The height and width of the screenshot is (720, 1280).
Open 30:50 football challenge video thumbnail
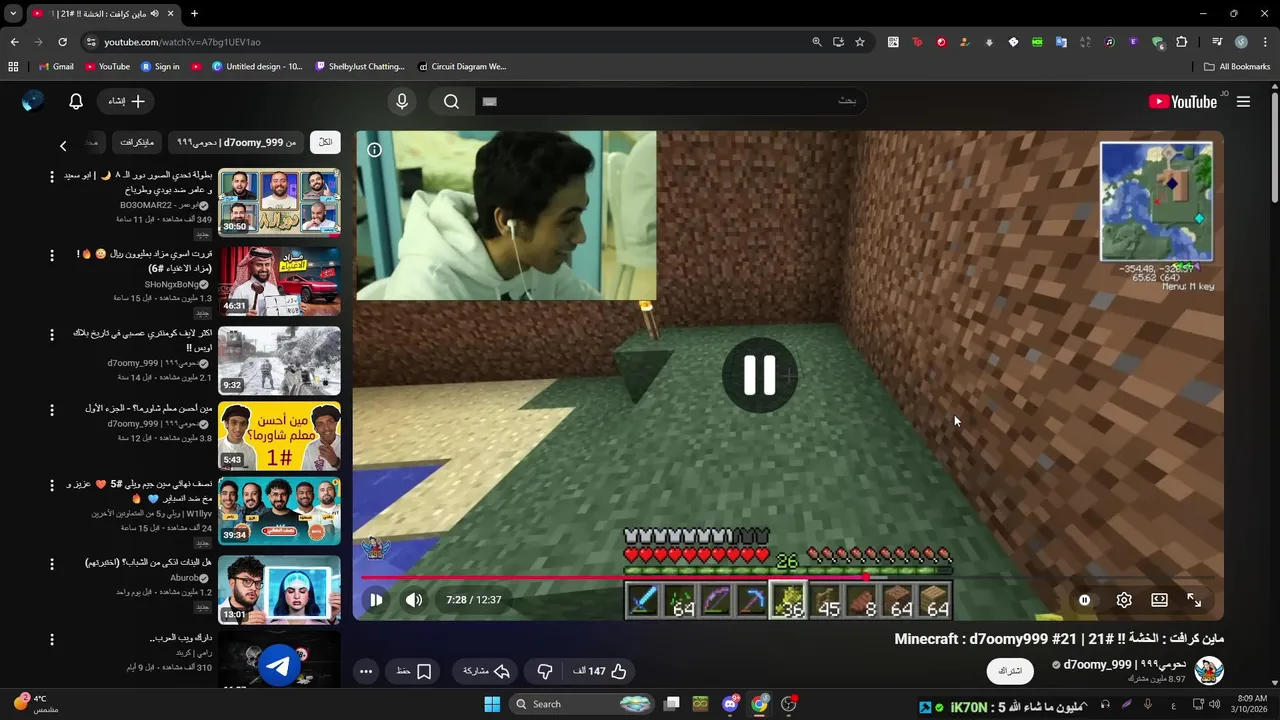pyautogui.click(x=279, y=202)
